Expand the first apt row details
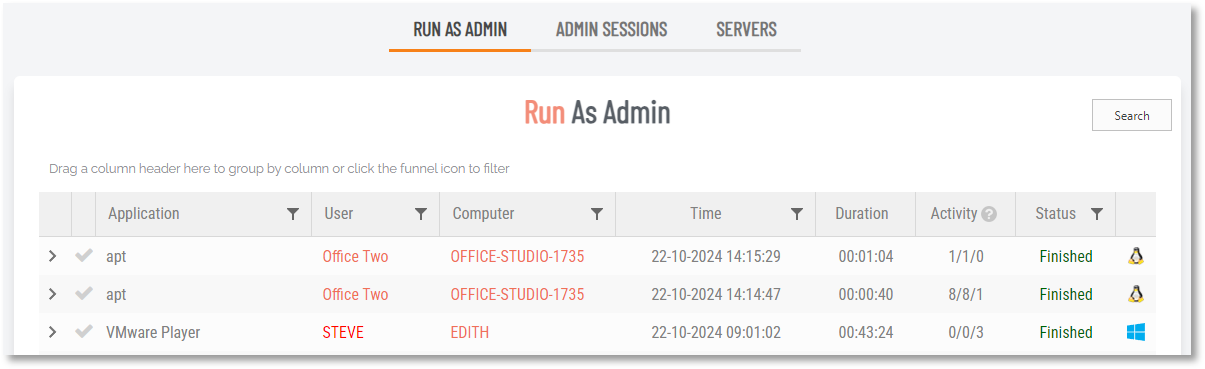The image size is (1205, 369). [x=53, y=256]
